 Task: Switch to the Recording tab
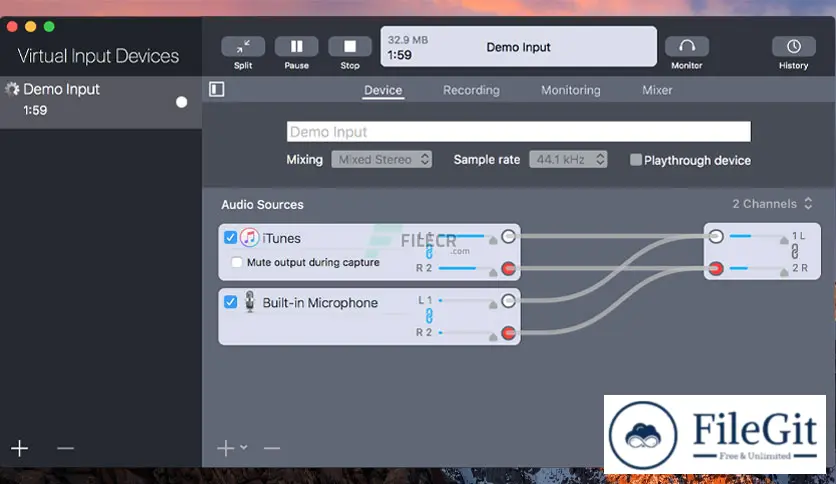point(471,90)
